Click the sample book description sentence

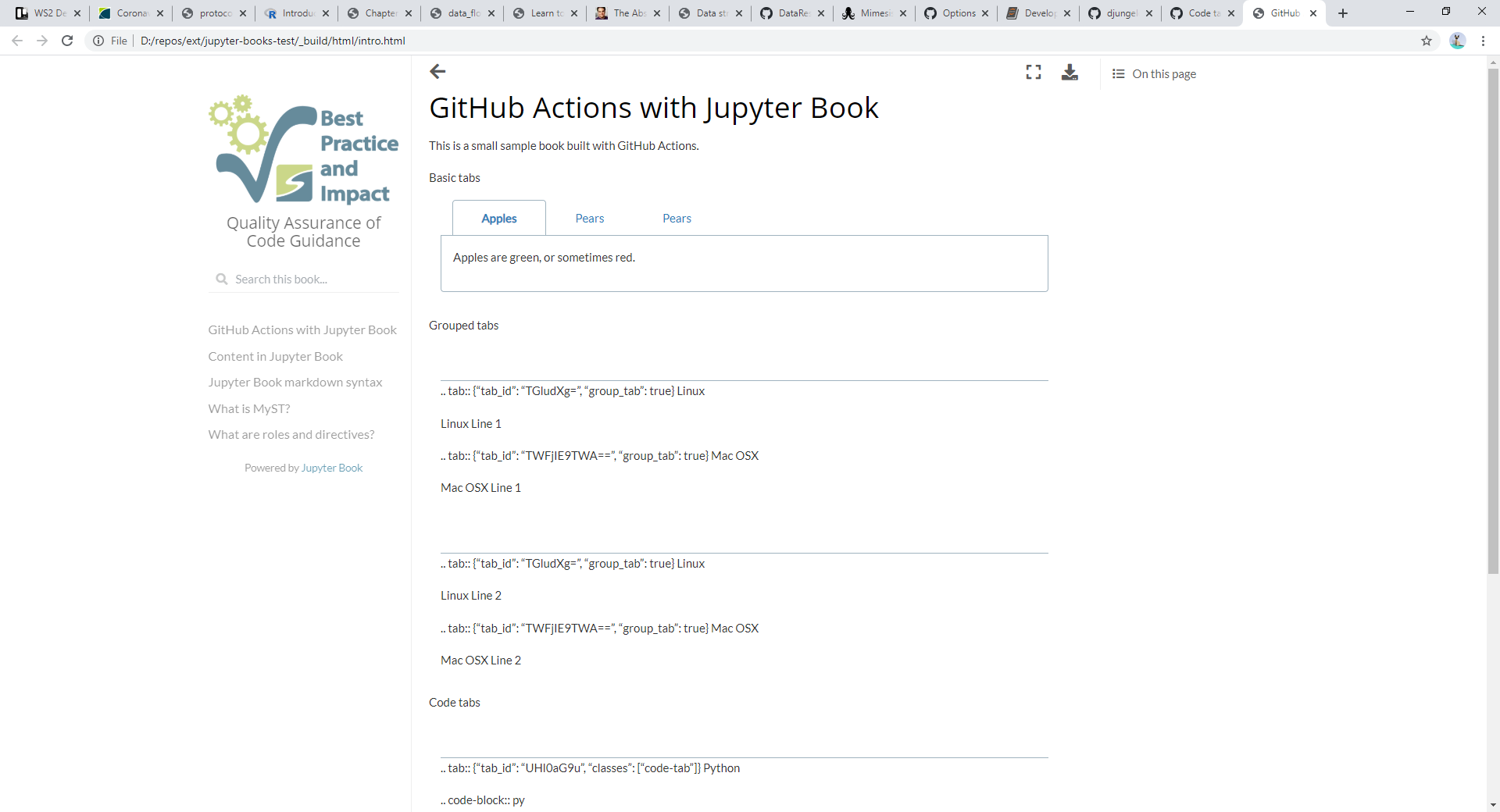click(x=564, y=146)
